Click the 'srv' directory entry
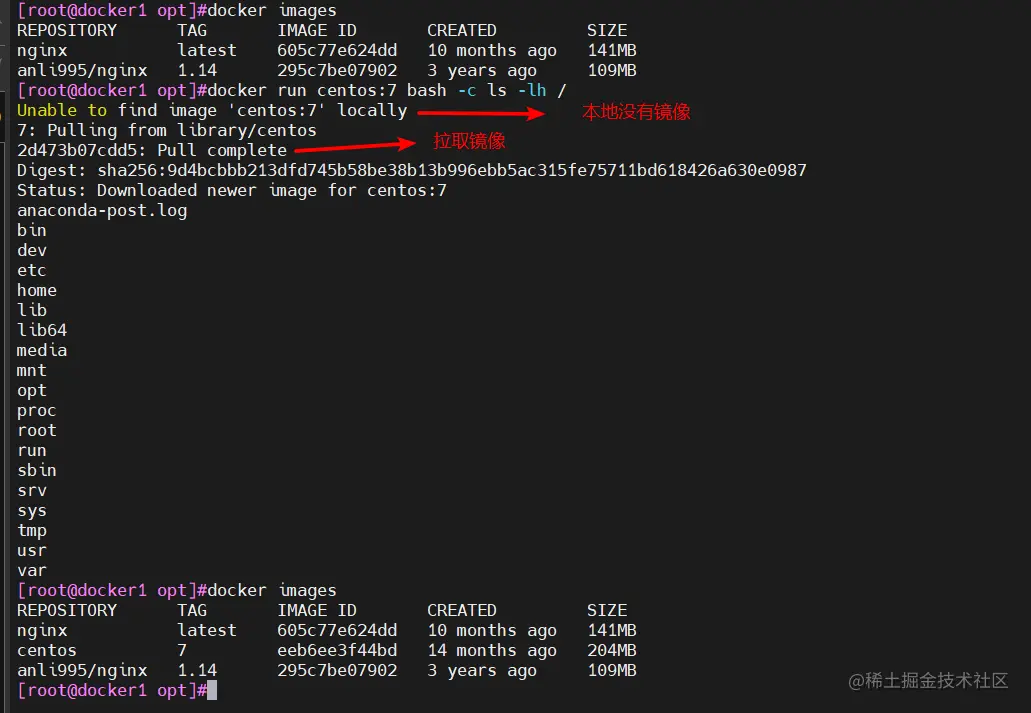The image size is (1031, 713). [x=32, y=491]
